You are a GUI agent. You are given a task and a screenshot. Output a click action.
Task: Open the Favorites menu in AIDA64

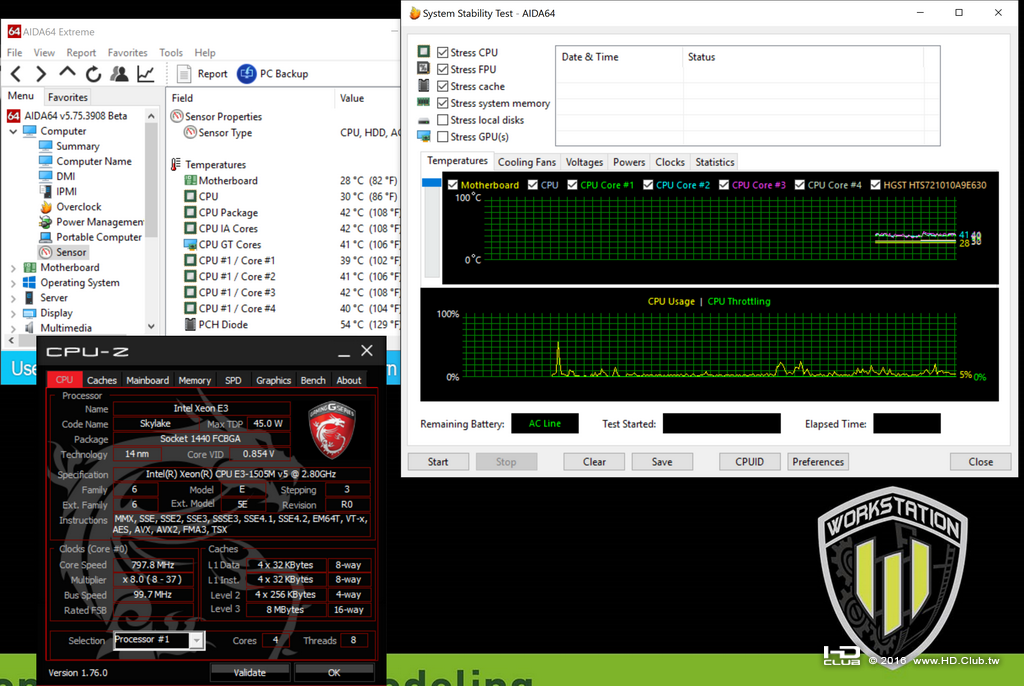127,52
